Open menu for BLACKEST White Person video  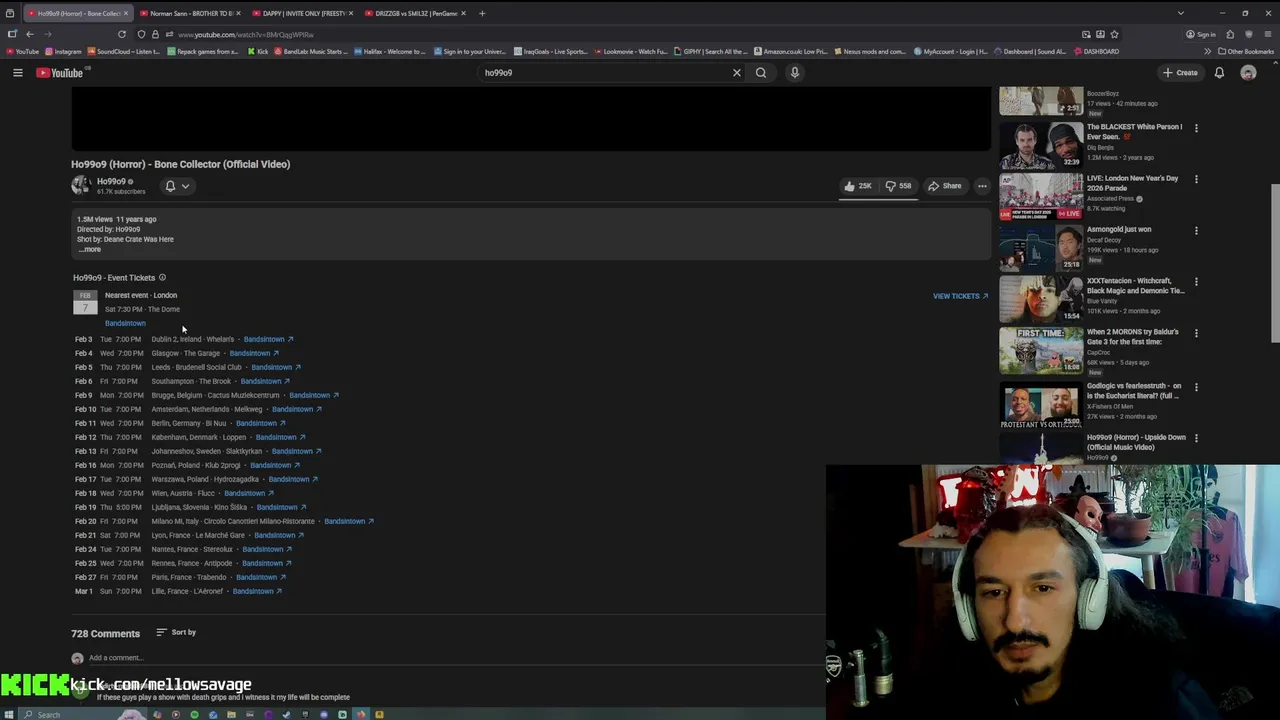1196,128
